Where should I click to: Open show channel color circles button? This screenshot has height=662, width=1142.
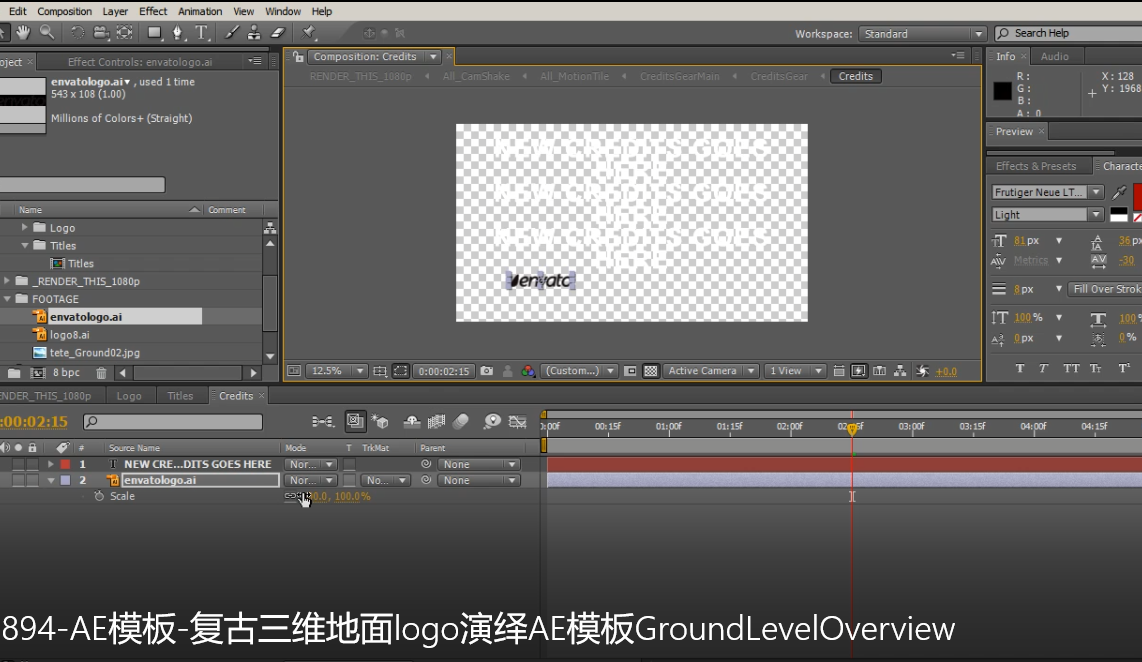tap(528, 371)
